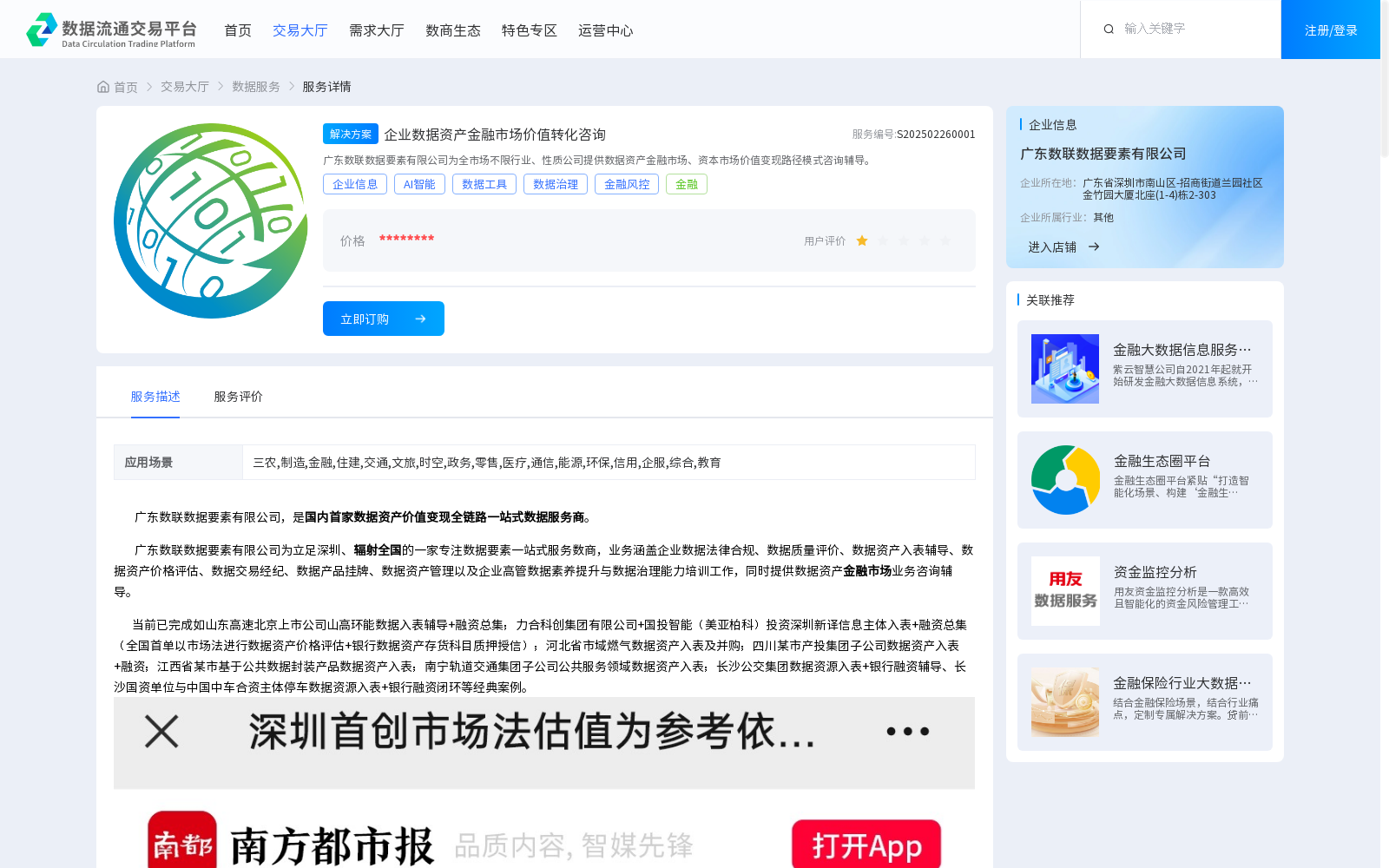Open 需求大厅 in the top navigation
The width and height of the screenshot is (1389, 868).
tap(377, 30)
